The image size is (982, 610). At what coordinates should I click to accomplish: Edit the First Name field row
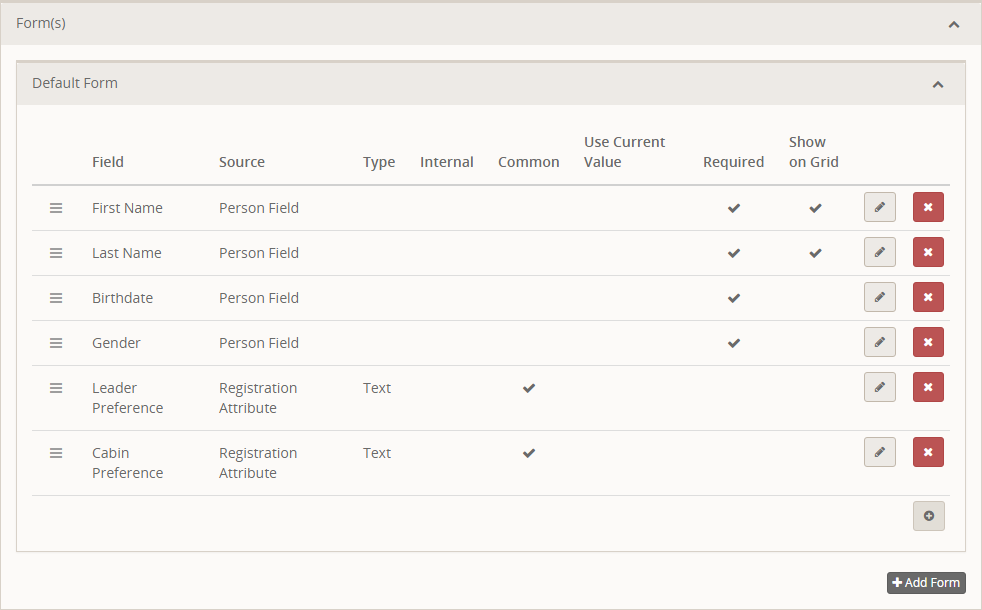pos(879,207)
